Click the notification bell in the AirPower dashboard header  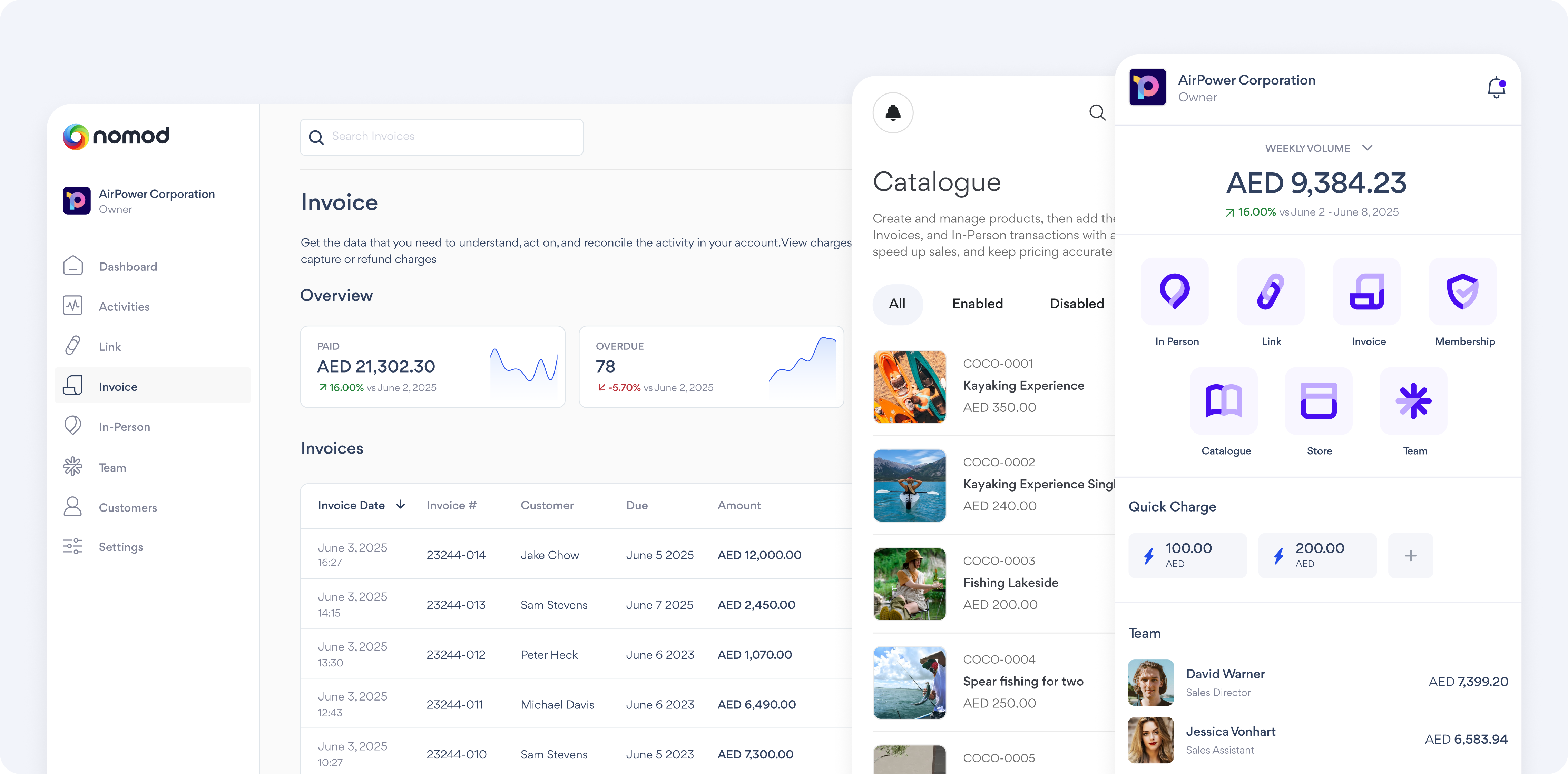click(1496, 88)
